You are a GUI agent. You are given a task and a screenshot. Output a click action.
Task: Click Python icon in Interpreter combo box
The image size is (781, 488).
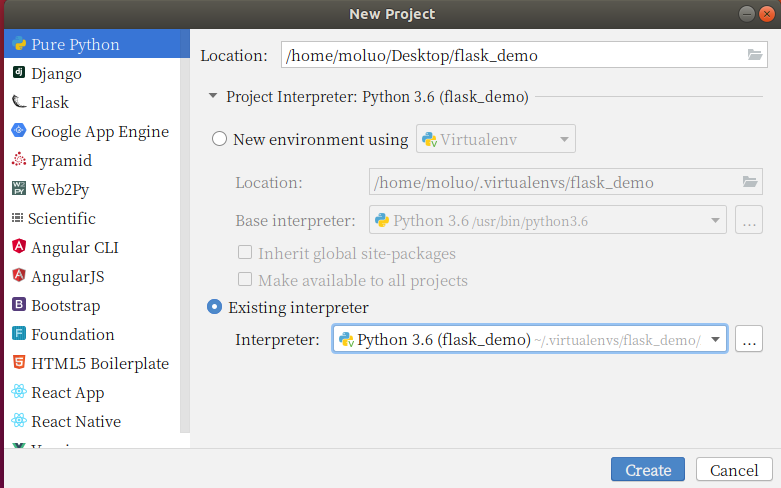point(346,340)
